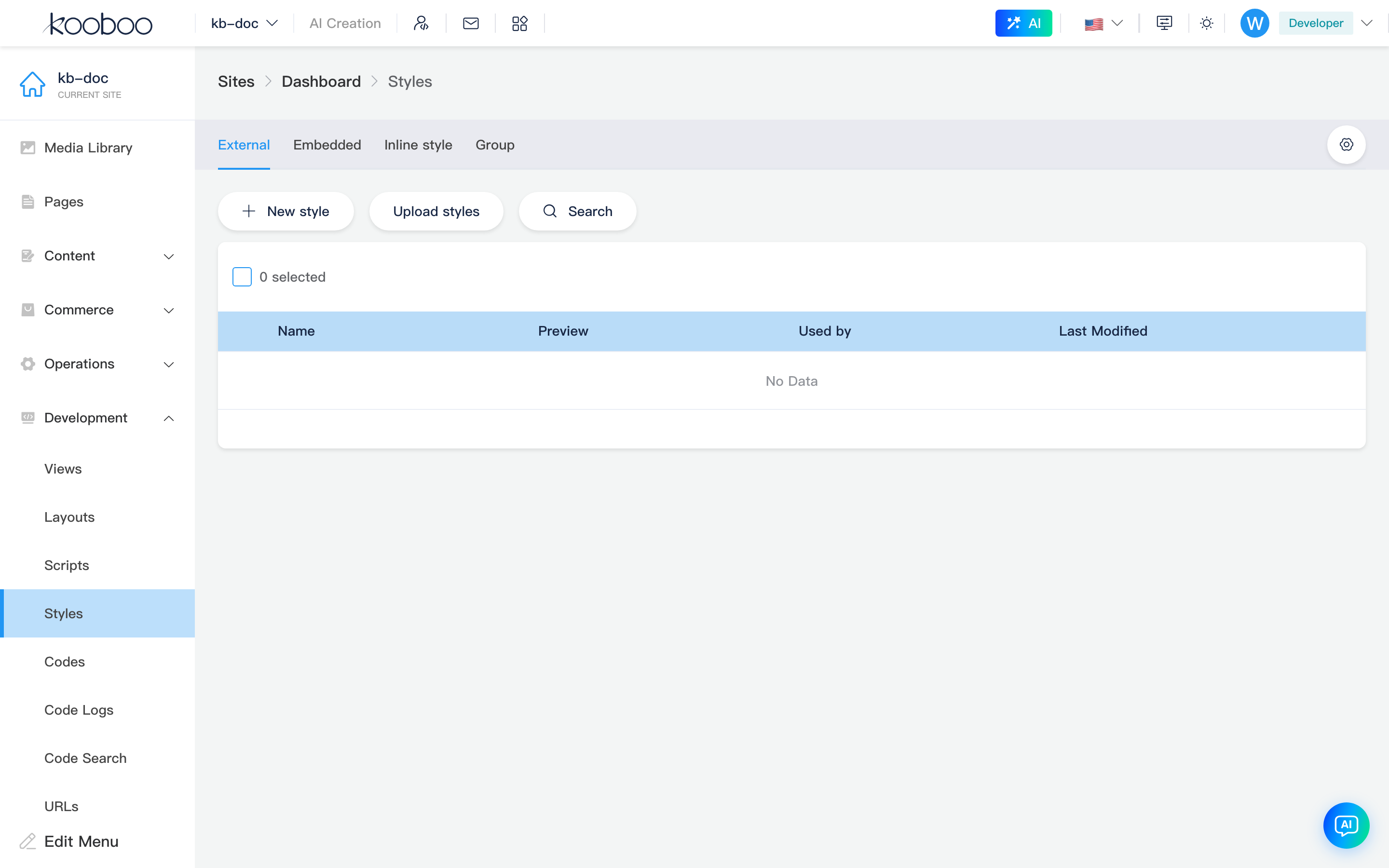Click the Upload styles button

pos(436,211)
